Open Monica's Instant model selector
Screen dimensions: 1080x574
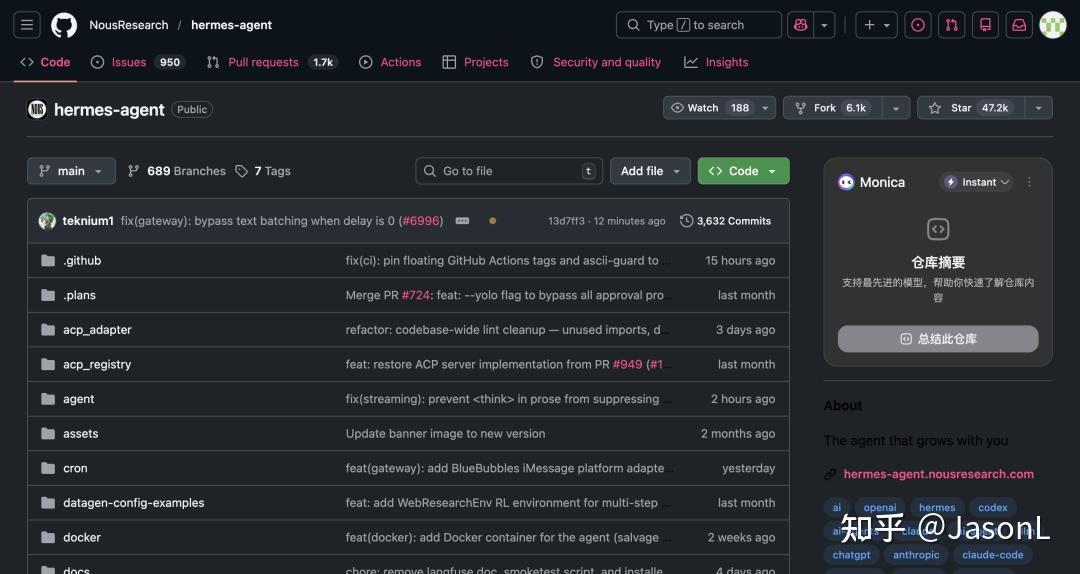tap(977, 182)
